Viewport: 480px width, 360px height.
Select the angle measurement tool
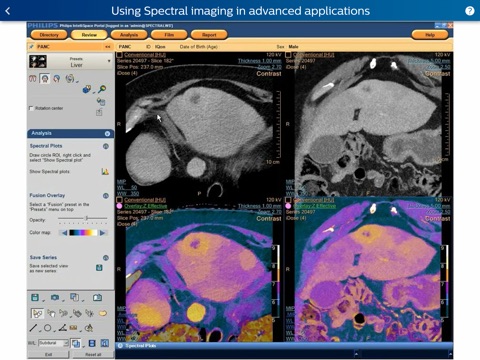pos(62,328)
